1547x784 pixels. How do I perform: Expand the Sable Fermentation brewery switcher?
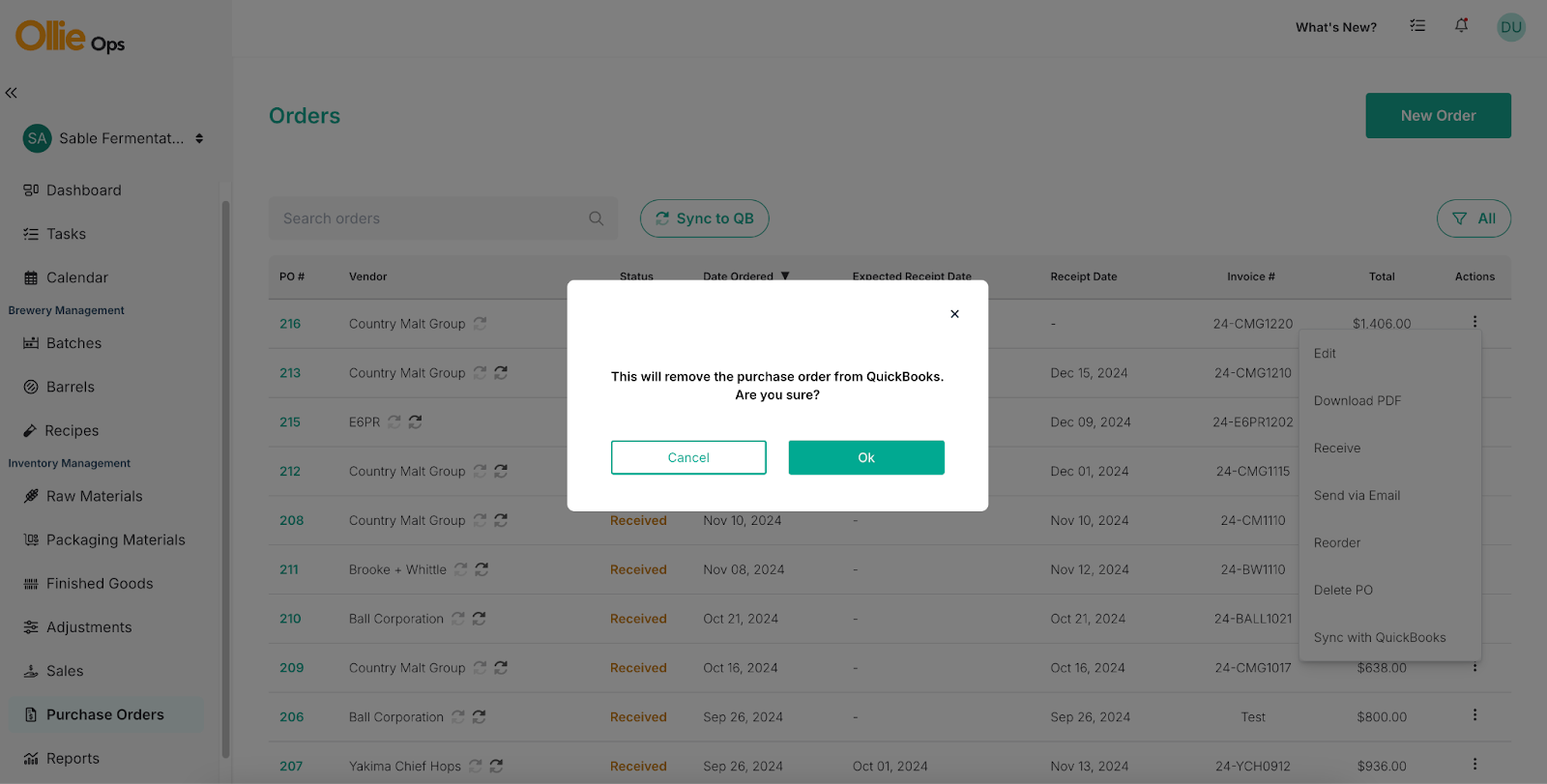(x=199, y=138)
